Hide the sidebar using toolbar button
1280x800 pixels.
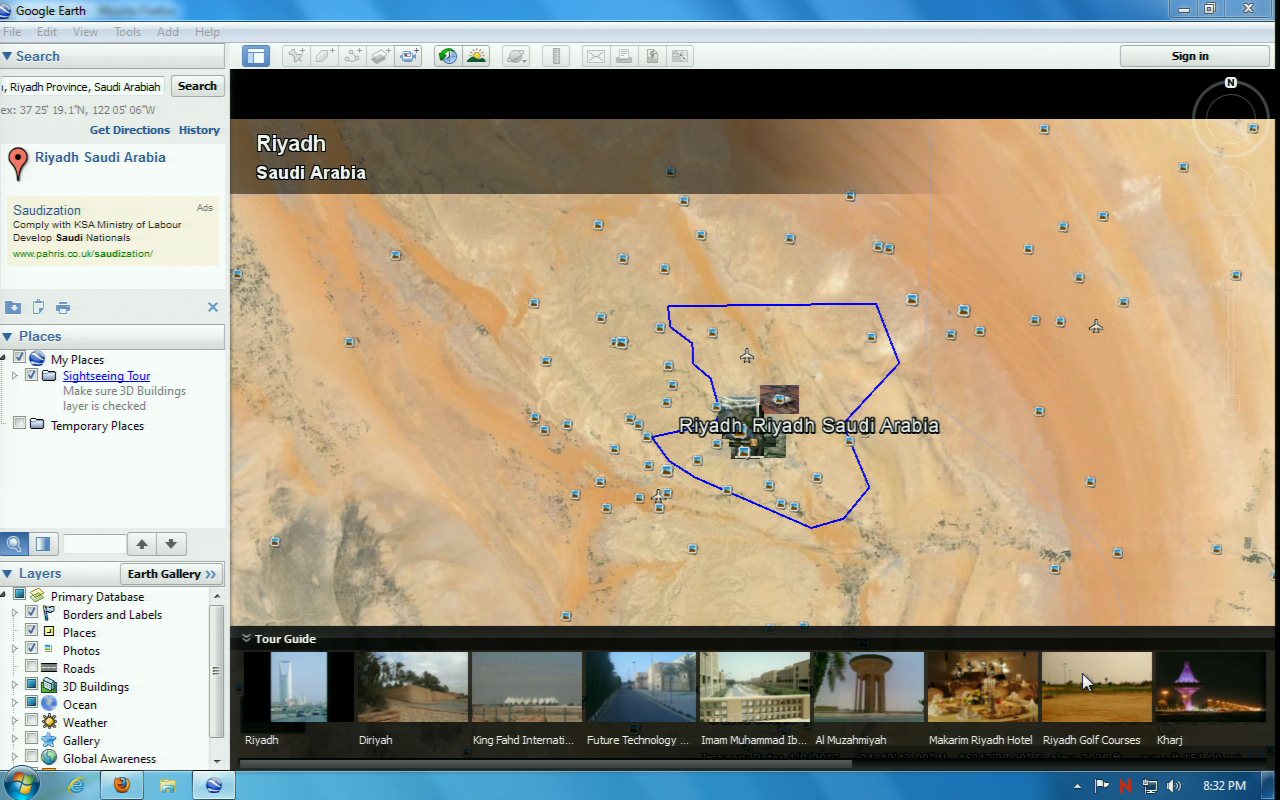(x=256, y=56)
